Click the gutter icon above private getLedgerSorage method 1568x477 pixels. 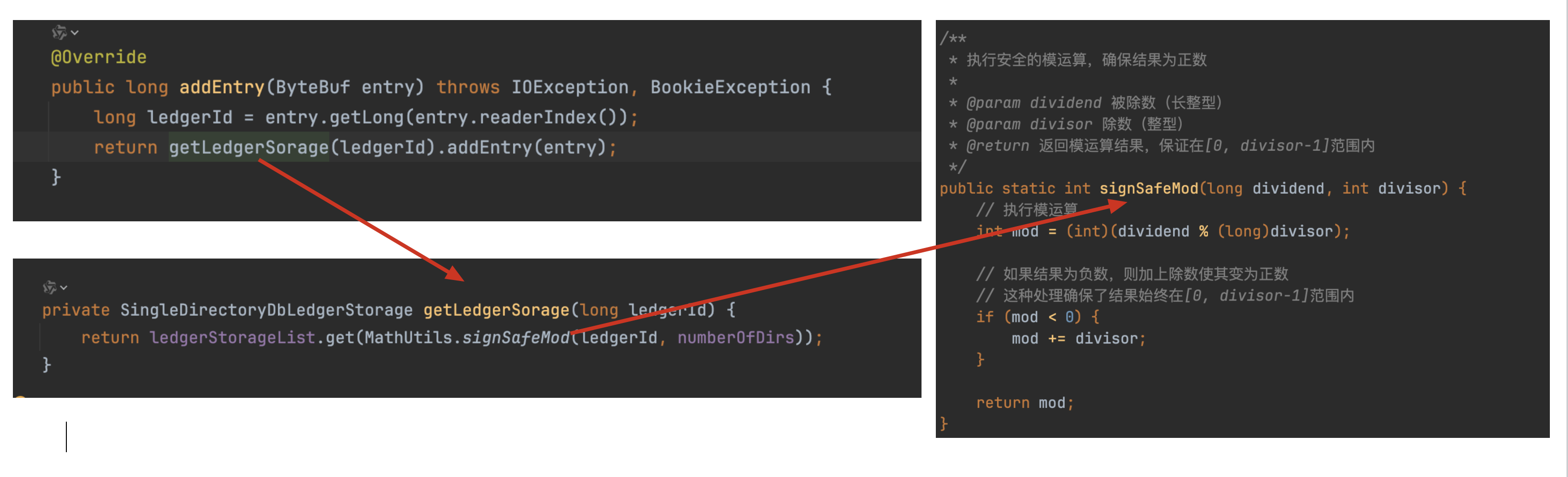pos(50,287)
